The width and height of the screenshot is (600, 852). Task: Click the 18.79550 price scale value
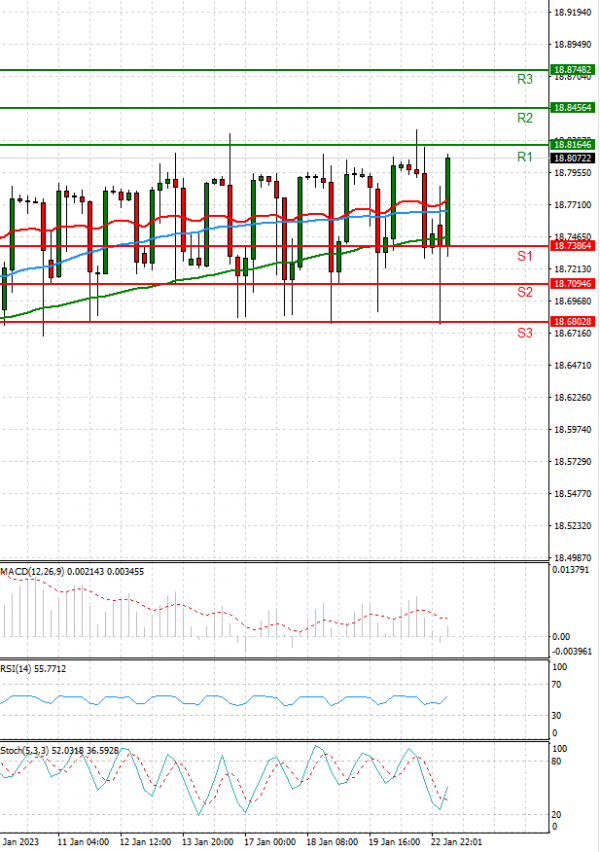[x=572, y=173]
